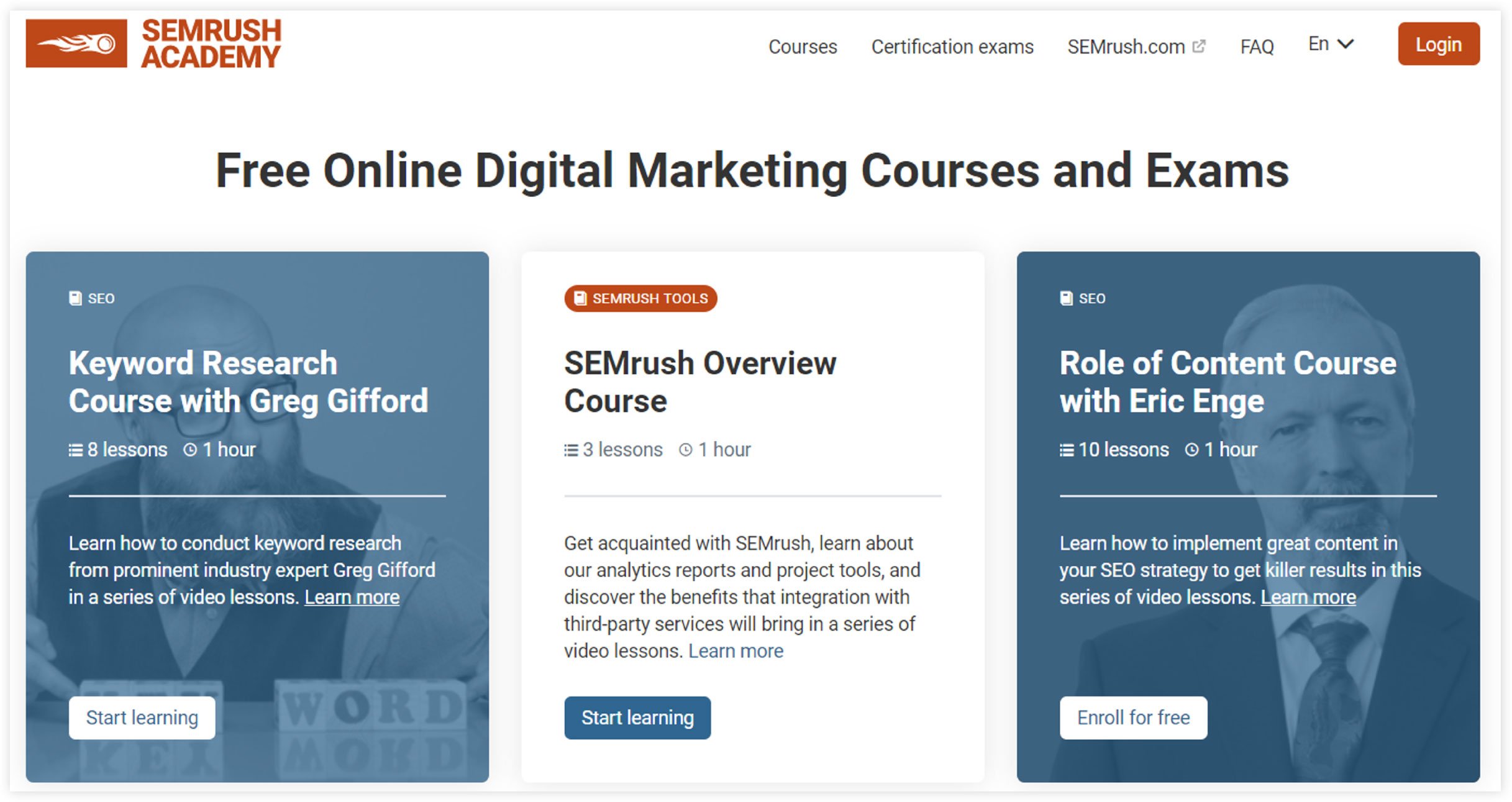Click the '3 lessons' text
Image resolution: width=1512 pixels, height=802 pixels.
tap(622, 449)
